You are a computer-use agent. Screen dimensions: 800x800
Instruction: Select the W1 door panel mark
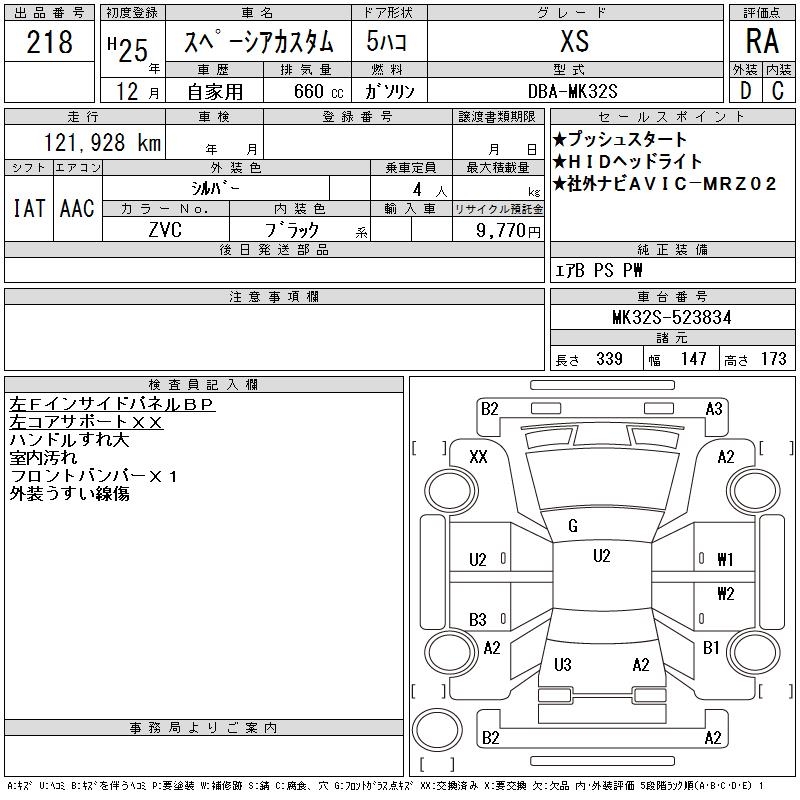tap(725, 560)
